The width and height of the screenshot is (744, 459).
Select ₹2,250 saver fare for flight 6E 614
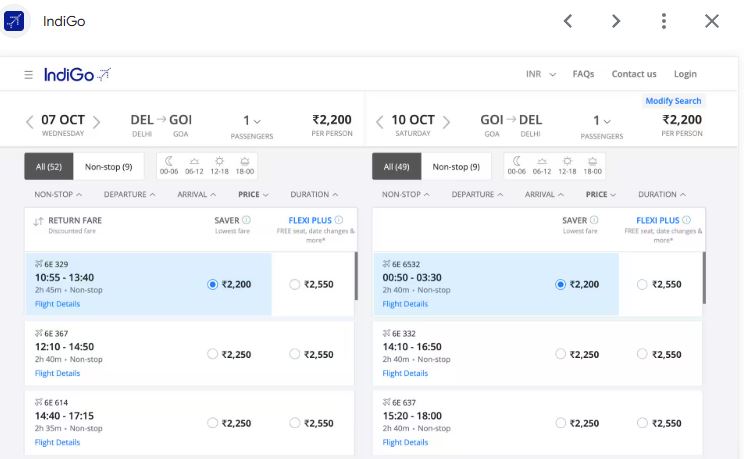pyautogui.click(x=213, y=423)
